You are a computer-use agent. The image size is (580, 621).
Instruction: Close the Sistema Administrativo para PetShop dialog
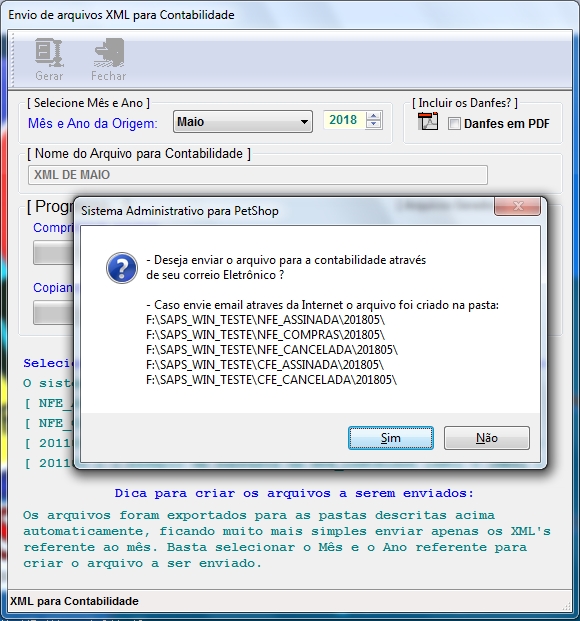click(517, 206)
